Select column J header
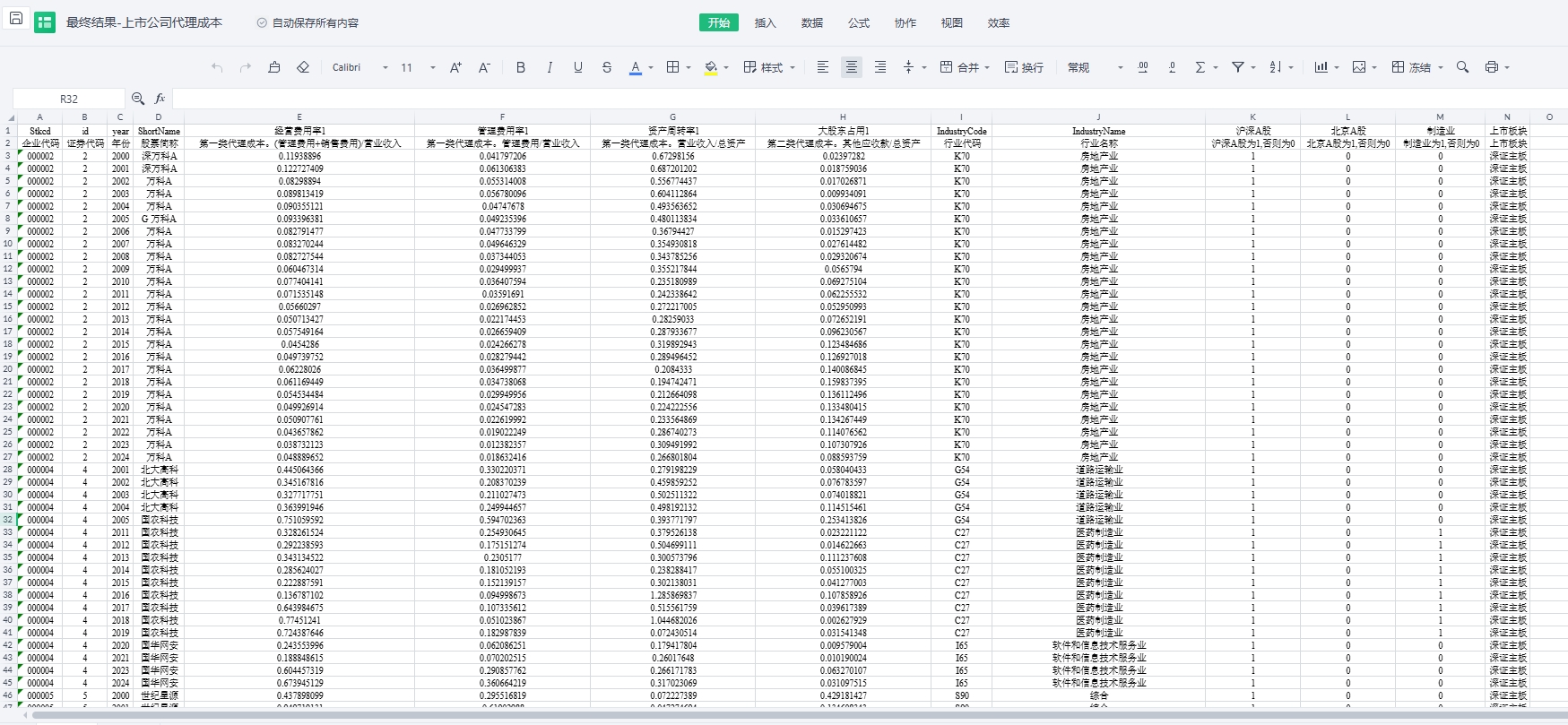Image resolution: width=1568 pixels, height=725 pixels. [1098, 117]
